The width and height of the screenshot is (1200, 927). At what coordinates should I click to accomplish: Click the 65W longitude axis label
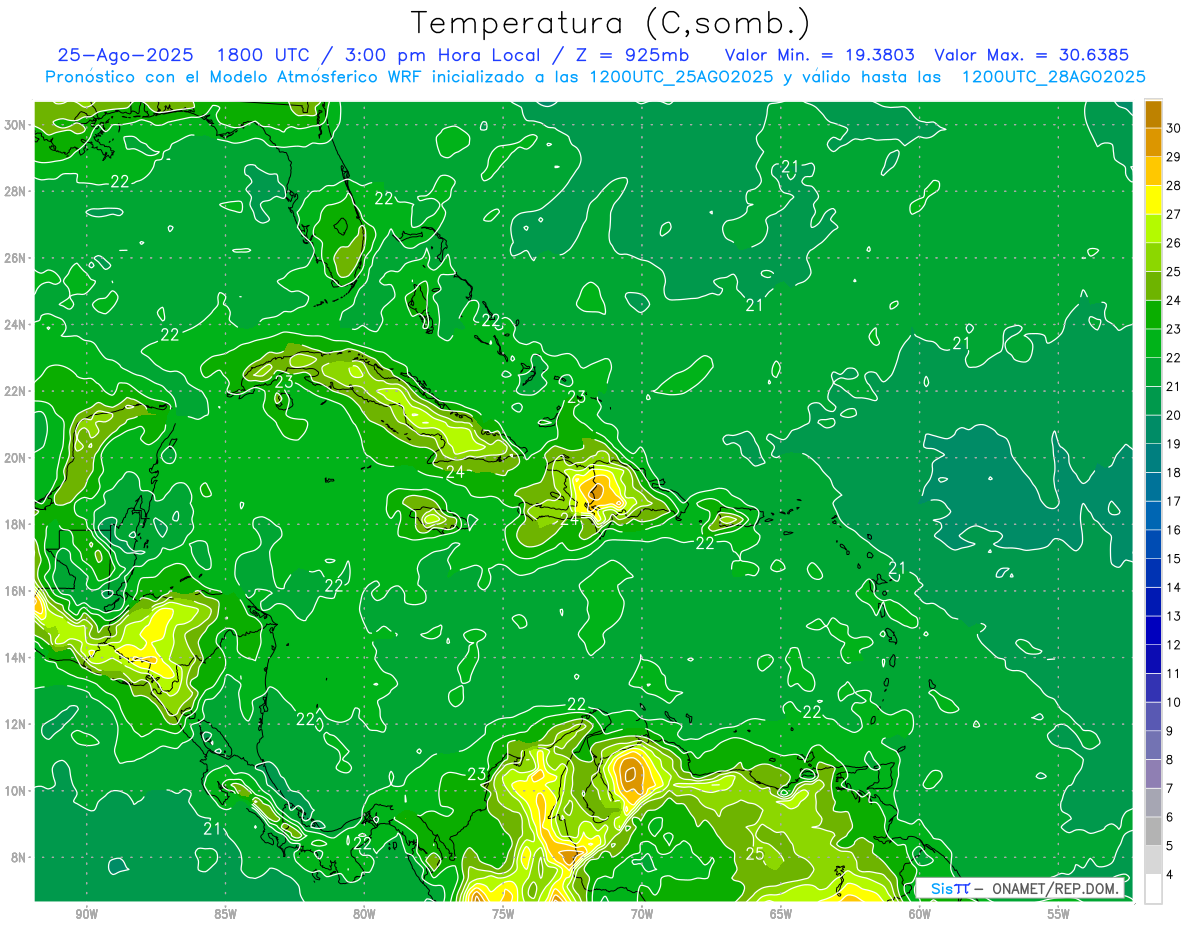click(781, 914)
